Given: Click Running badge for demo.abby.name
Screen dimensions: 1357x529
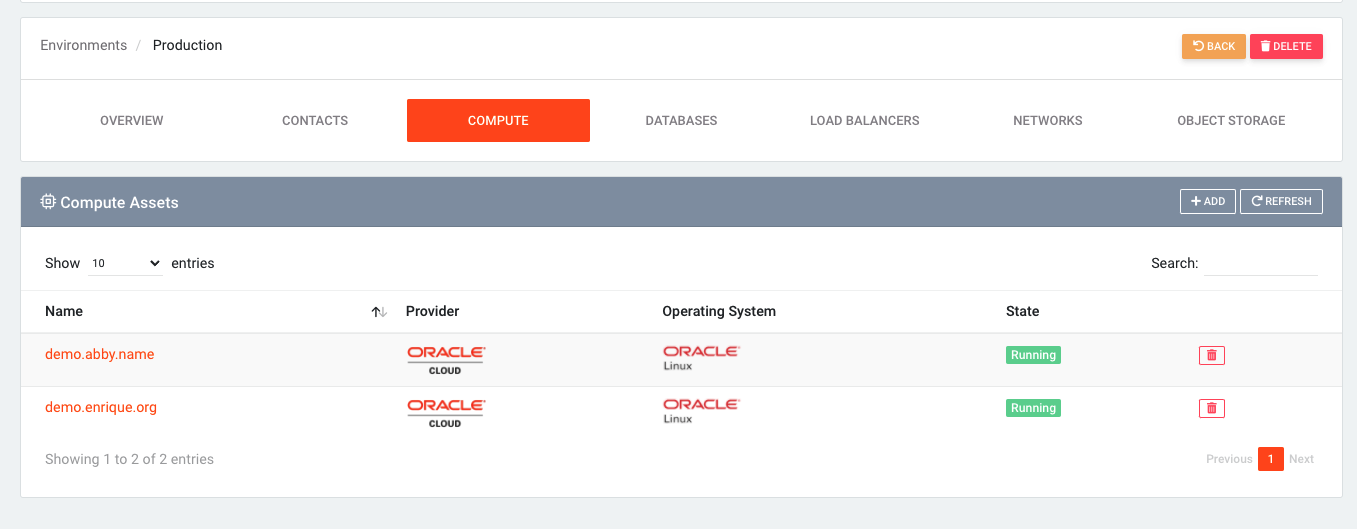Looking at the screenshot, I should click(1033, 355).
